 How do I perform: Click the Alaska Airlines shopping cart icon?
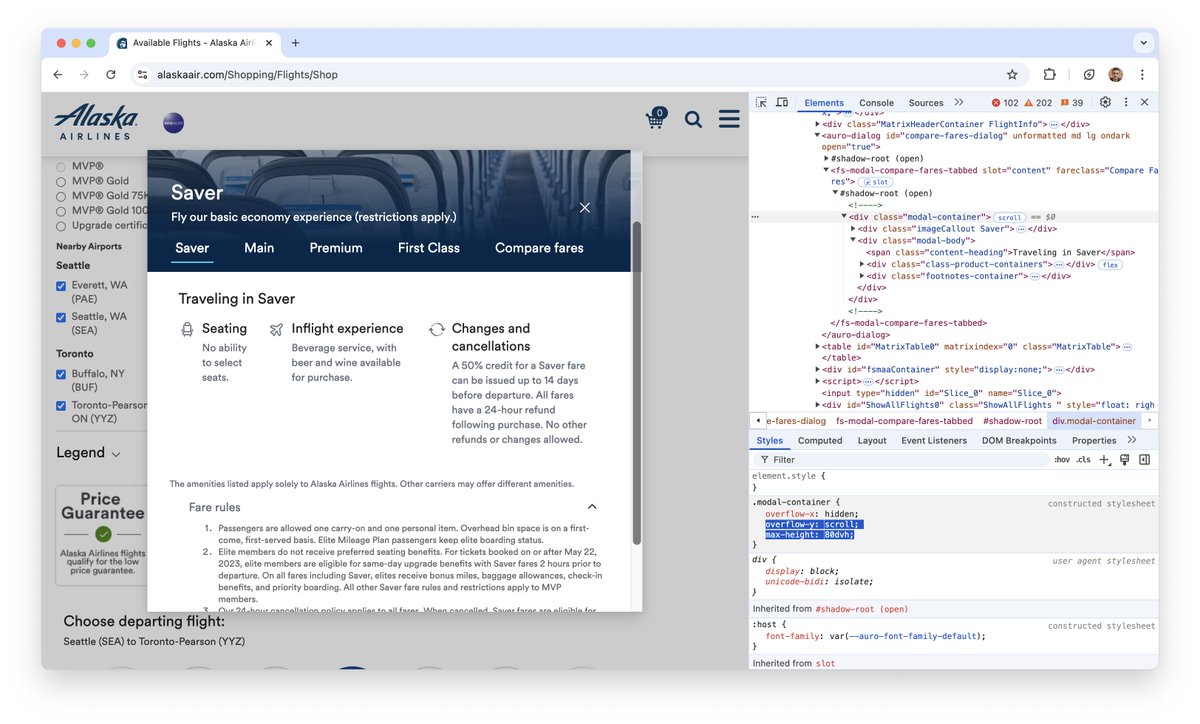tap(655, 119)
